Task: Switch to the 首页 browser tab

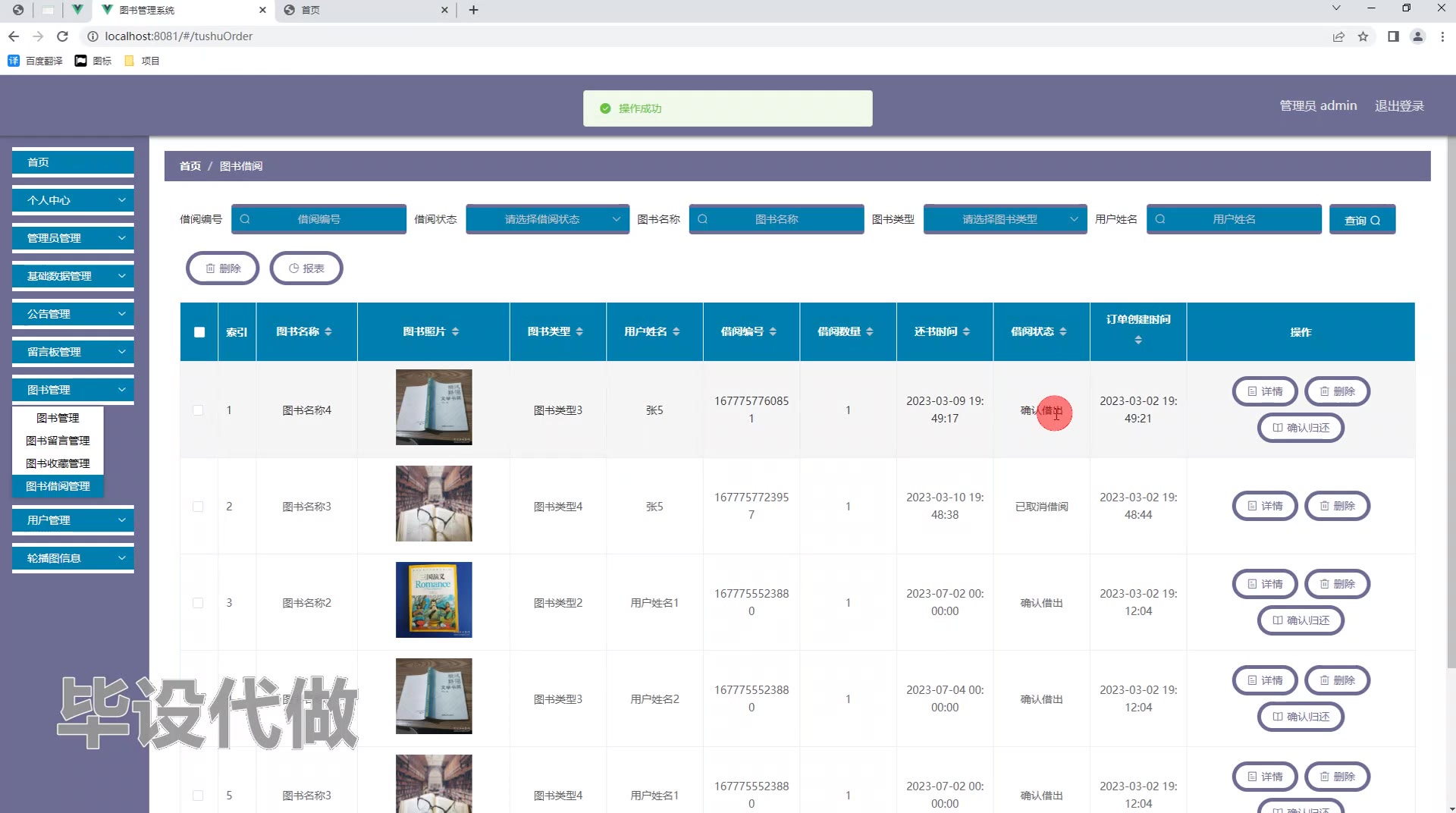Action: click(364, 10)
